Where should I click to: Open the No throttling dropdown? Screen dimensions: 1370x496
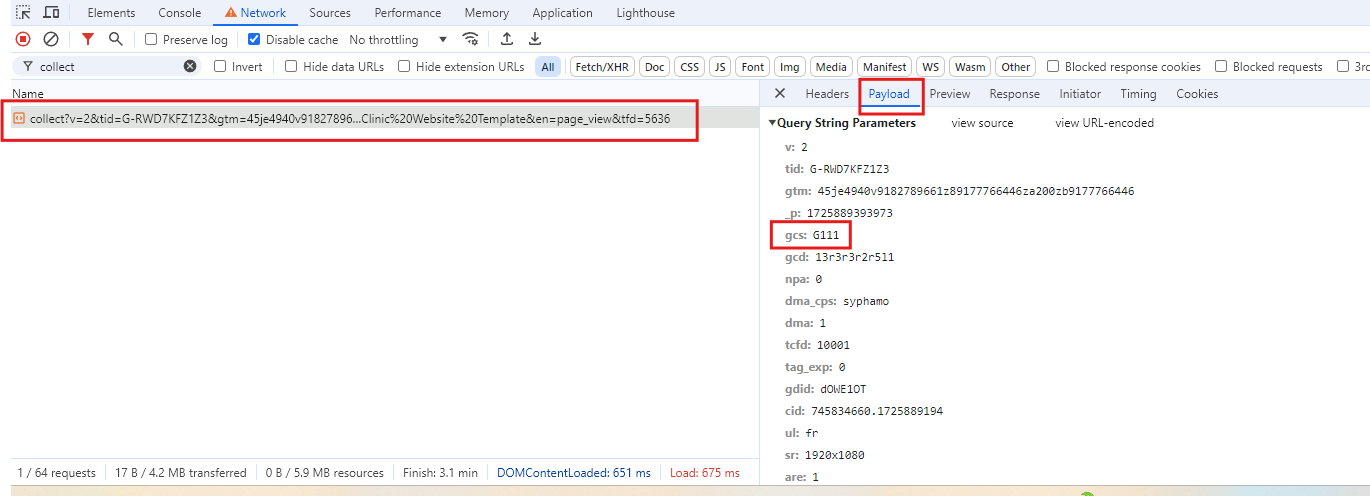(398, 40)
